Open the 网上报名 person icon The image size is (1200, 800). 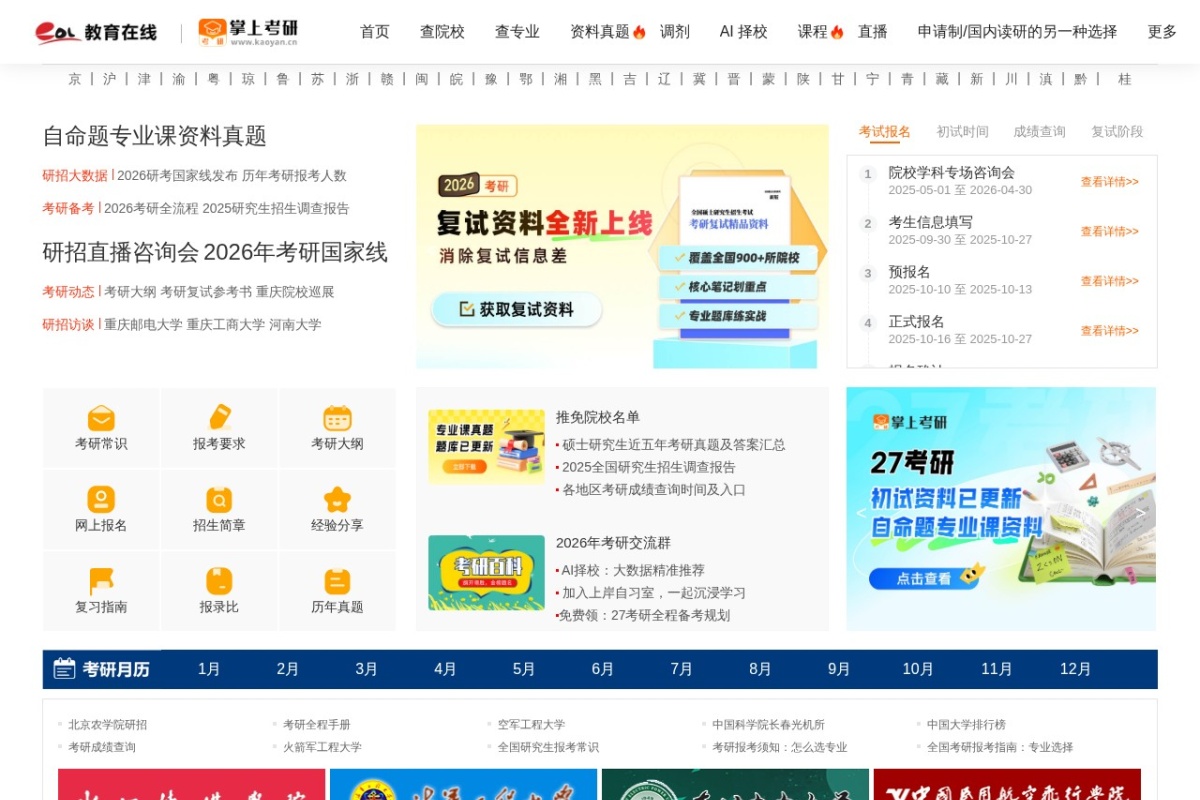(x=101, y=499)
